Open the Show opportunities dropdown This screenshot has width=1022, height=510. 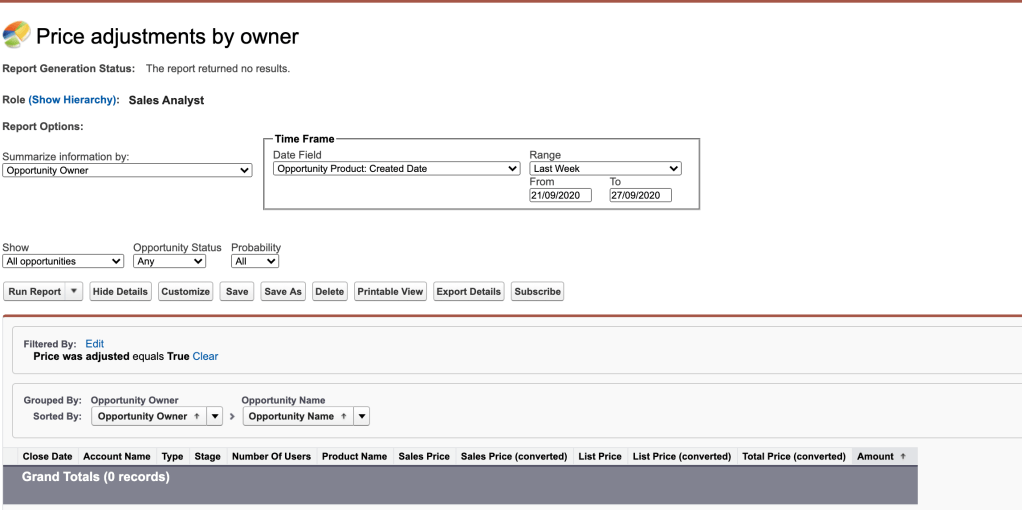coord(62,261)
